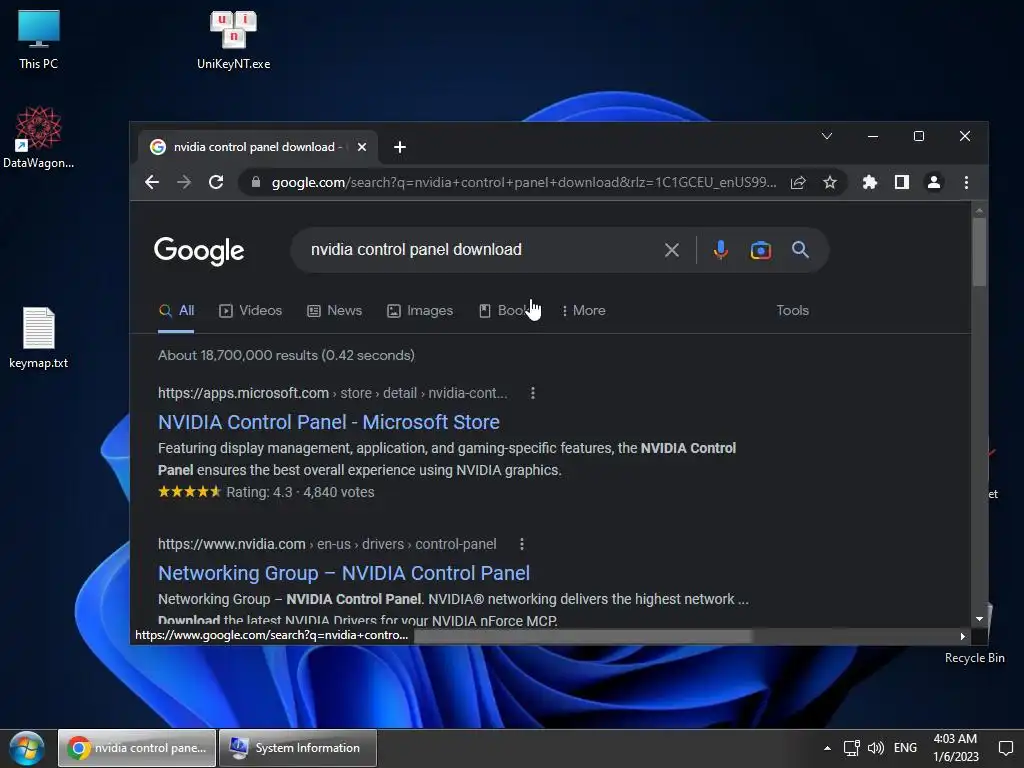Select the UniKeyNT.exe desktop icon
Viewport: 1024px width, 768px height.
tap(233, 39)
